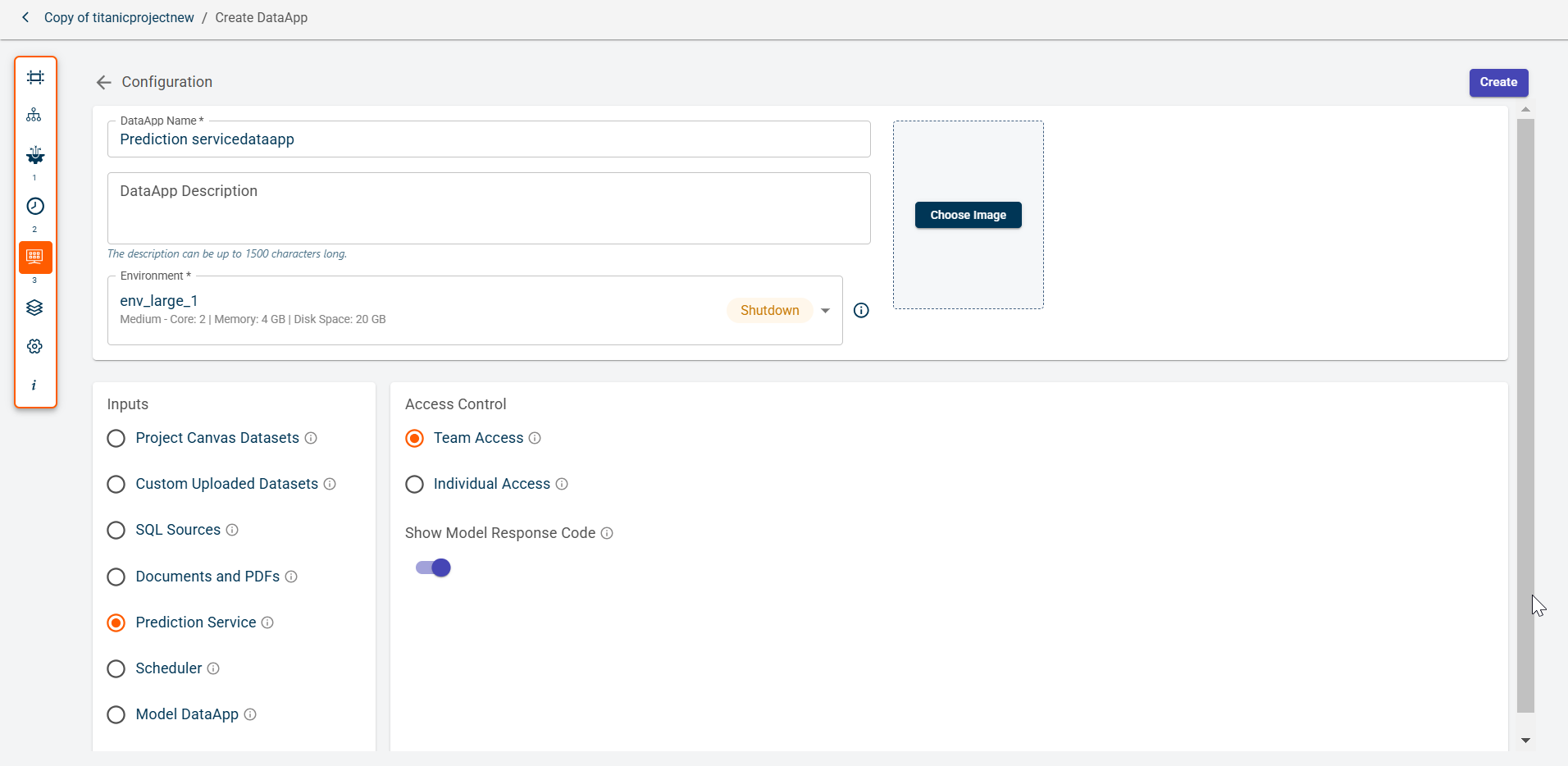
Task: Click the breadcrumb back chevron
Action: tap(25, 17)
